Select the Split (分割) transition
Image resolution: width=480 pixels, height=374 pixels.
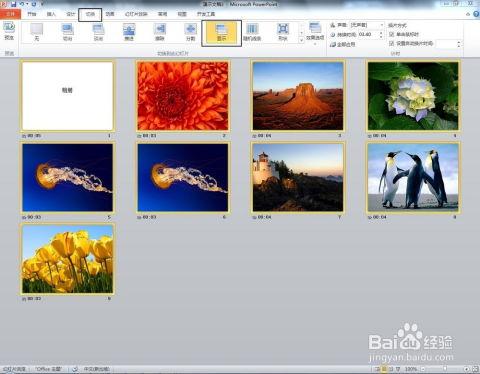(190, 32)
